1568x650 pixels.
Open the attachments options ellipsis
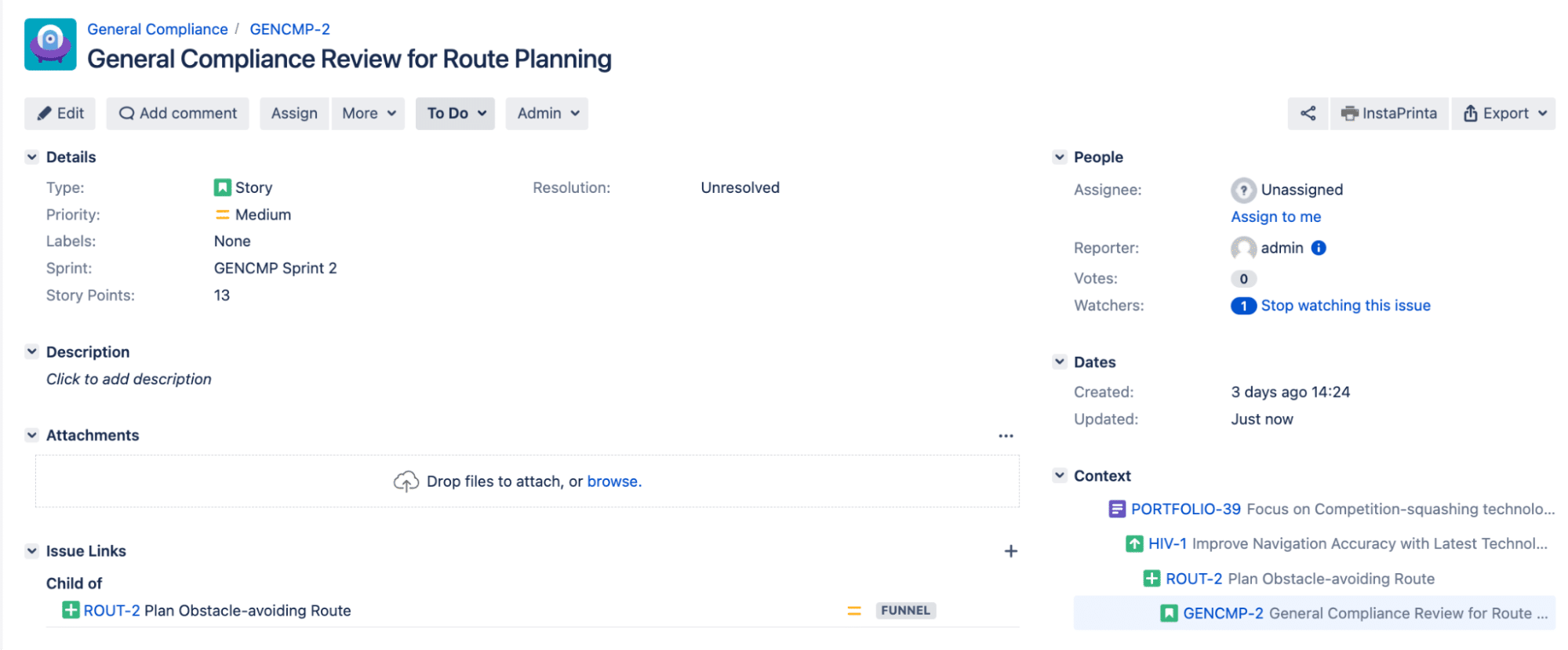pyautogui.click(x=1006, y=436)
